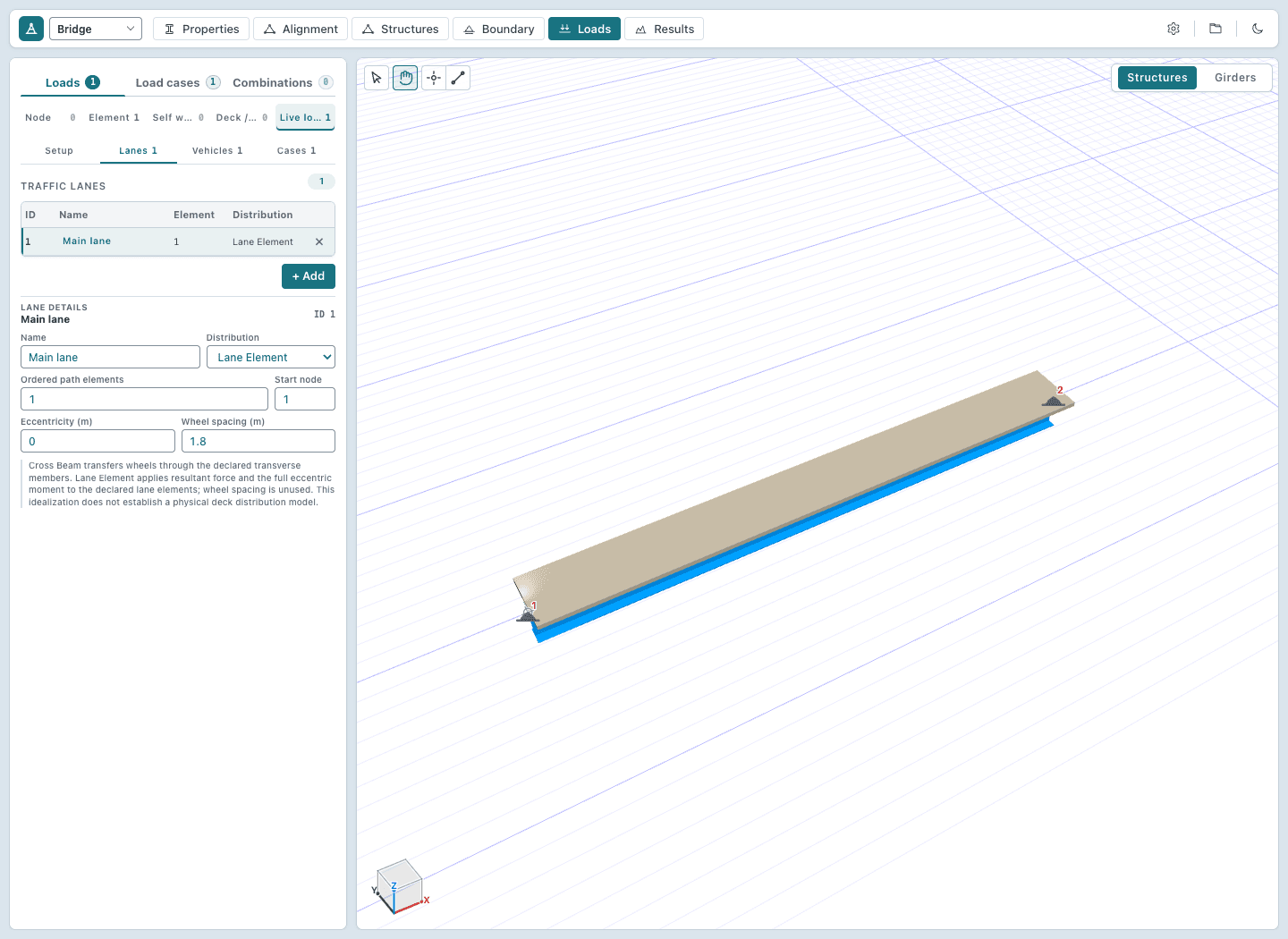Click the Ordered path elements field

[144, 399]
